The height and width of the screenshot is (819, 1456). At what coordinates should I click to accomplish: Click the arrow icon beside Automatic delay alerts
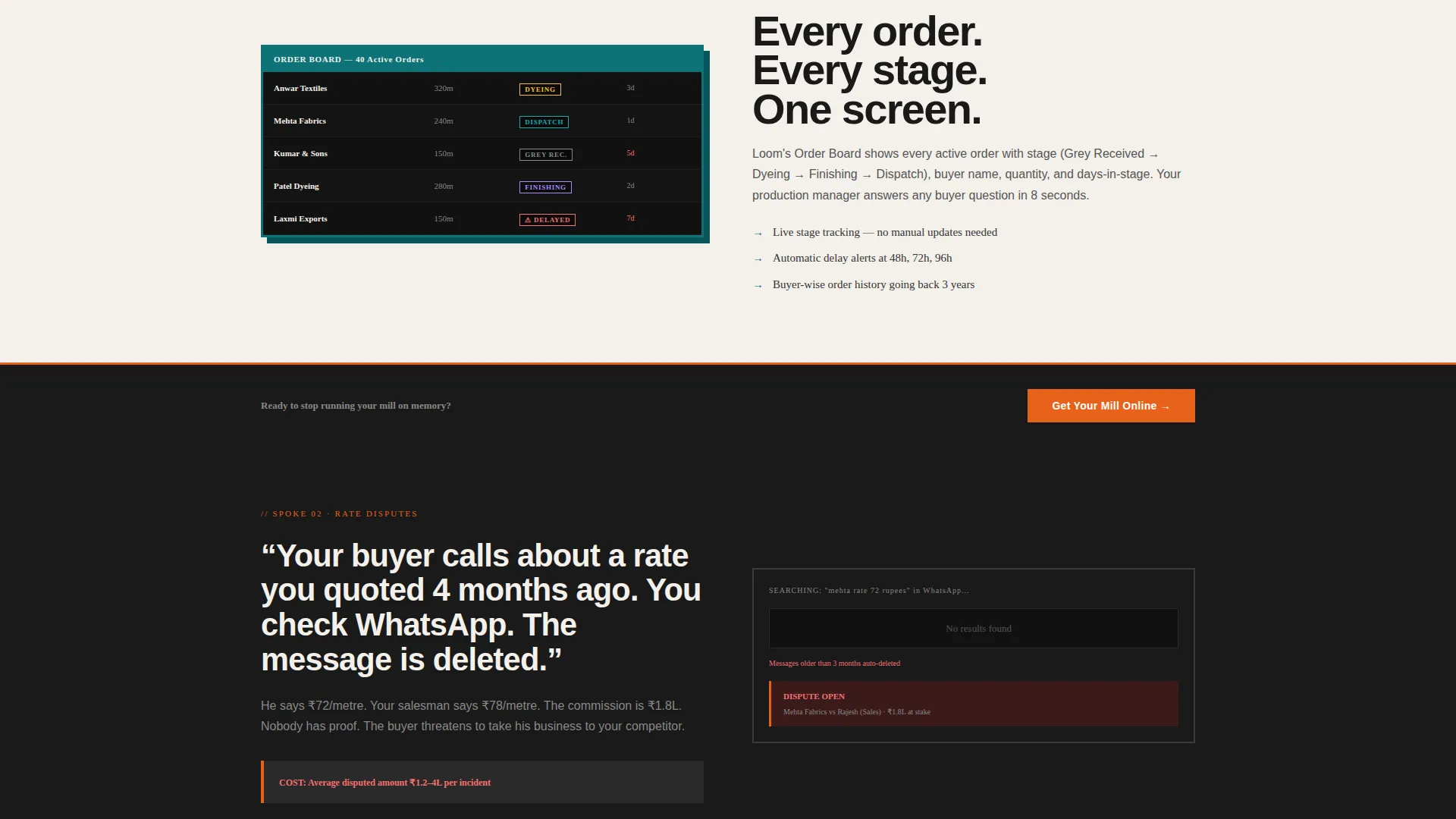pyautogui.click(x=758, y=259)
